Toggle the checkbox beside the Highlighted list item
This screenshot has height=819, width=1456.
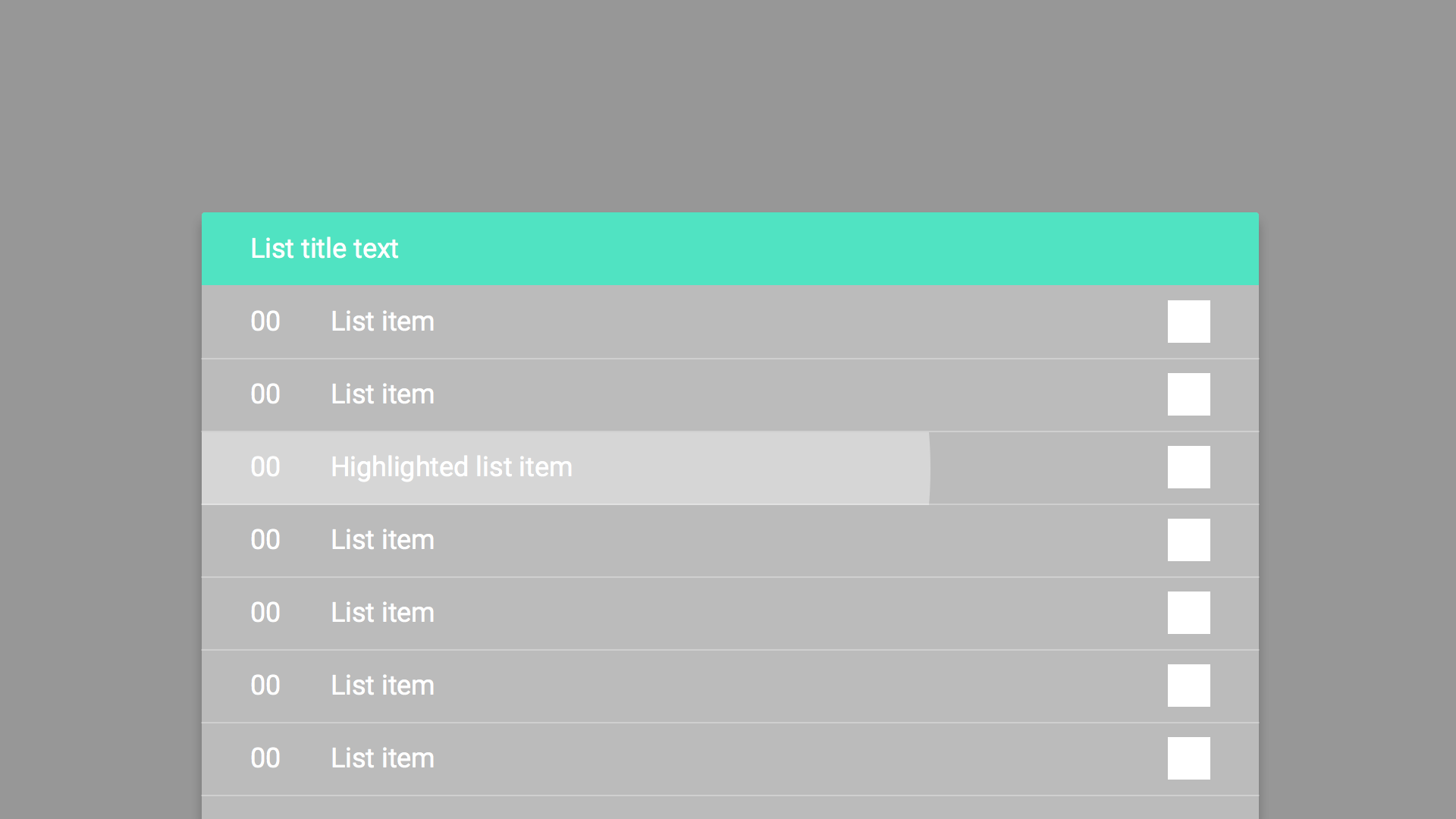(1189, 467)
